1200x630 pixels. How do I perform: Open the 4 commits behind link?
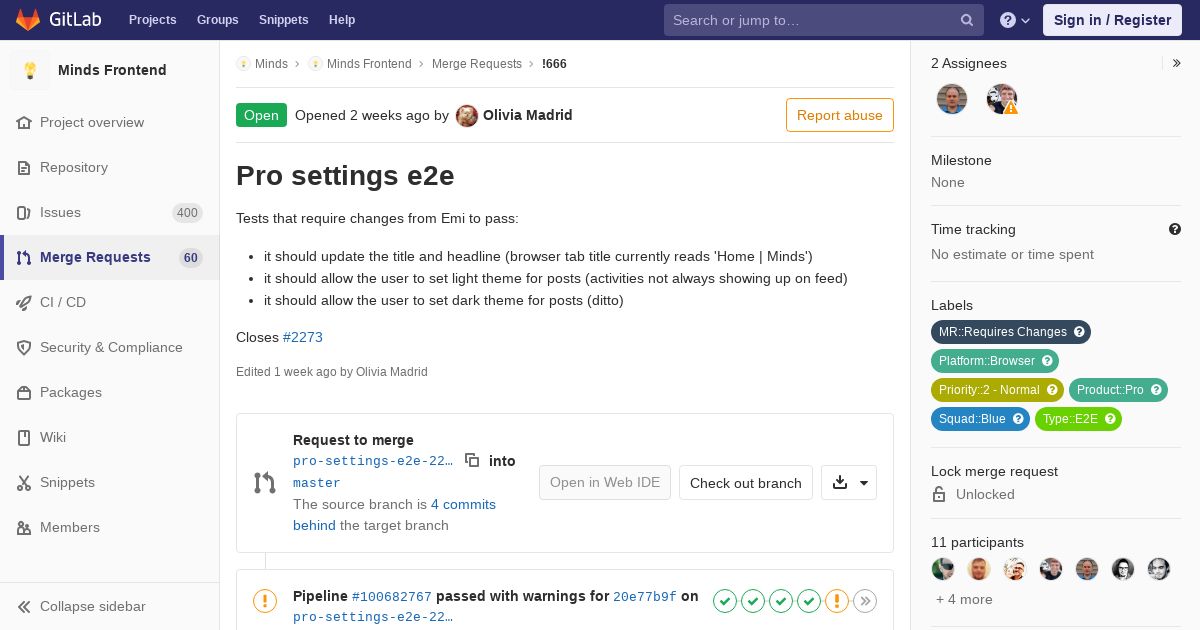394,515
